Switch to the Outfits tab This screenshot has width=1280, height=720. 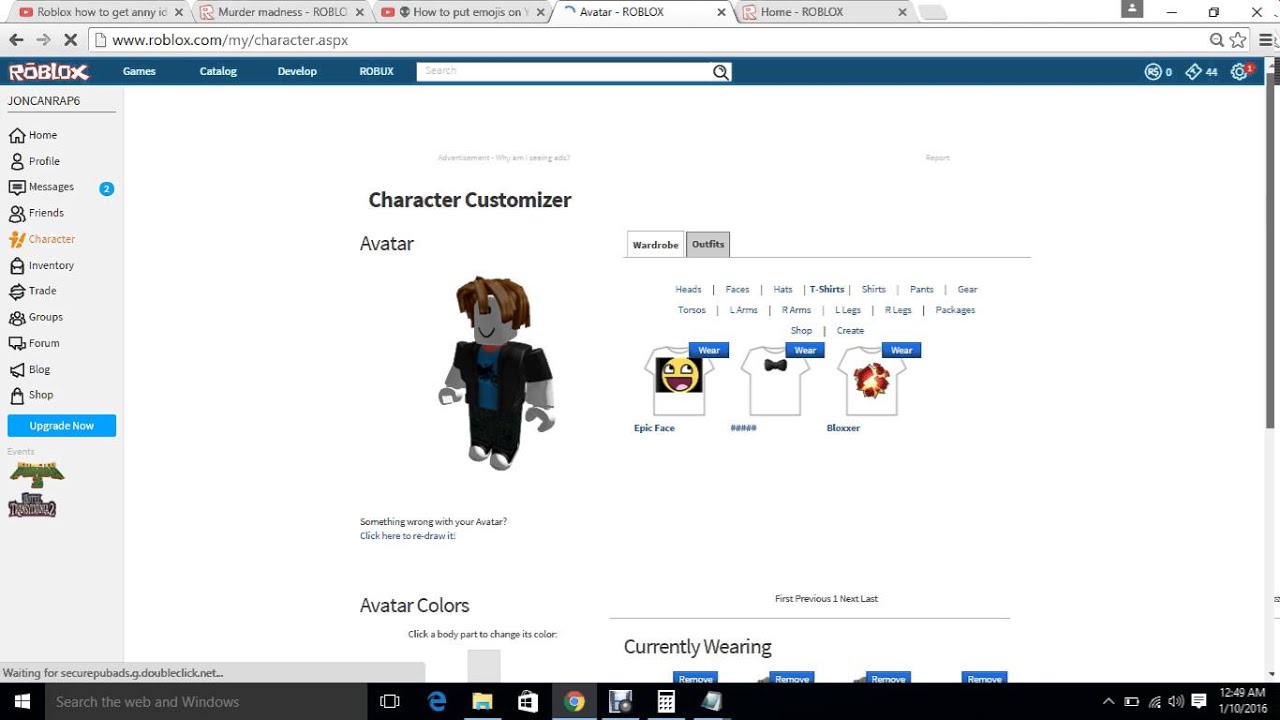[x=708, y=244]
